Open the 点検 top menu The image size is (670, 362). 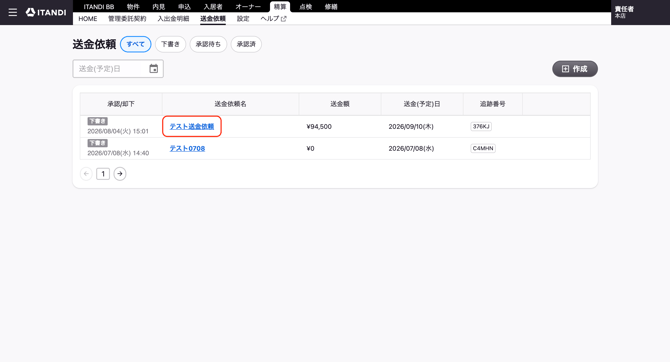pos(306,7)
